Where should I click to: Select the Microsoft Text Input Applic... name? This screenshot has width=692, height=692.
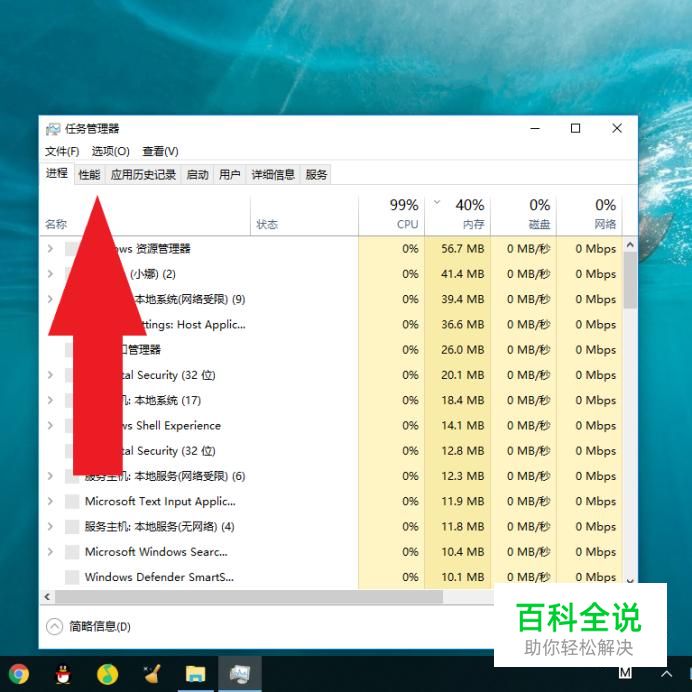click(x=160, y=501)
